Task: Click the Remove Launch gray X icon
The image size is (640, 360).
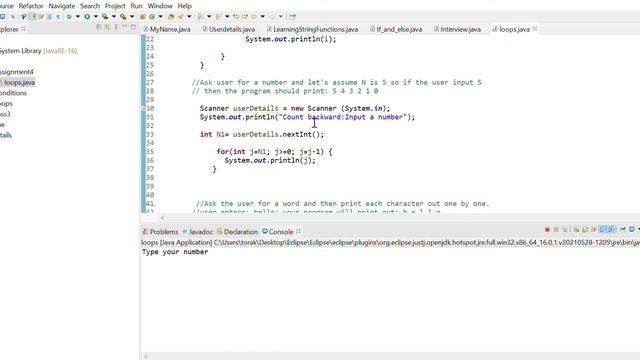Action: pyautogui.click(x=556, y=230)
